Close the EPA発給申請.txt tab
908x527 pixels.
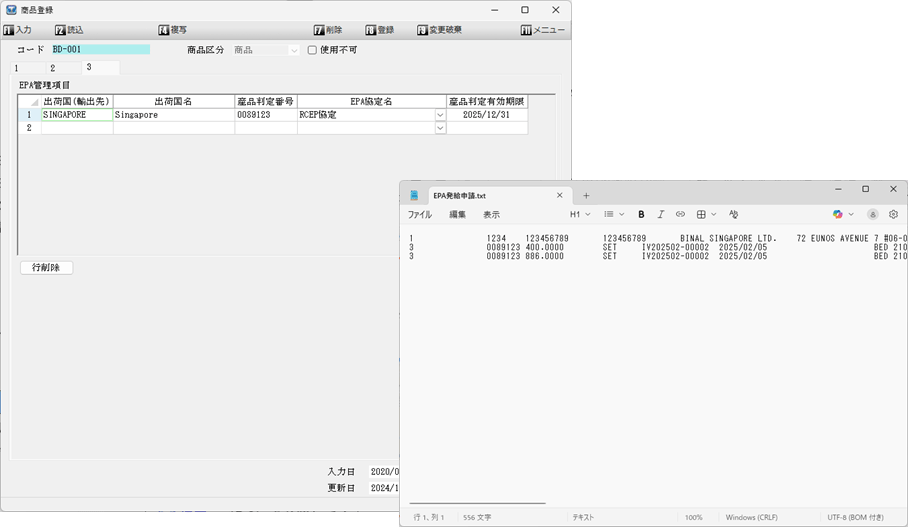(560, 196)
